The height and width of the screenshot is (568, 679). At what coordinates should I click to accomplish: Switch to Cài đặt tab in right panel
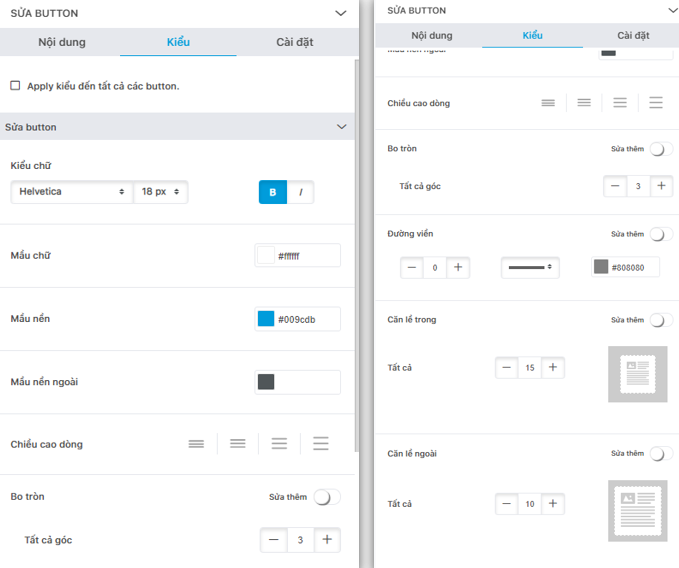coord(633,36)
